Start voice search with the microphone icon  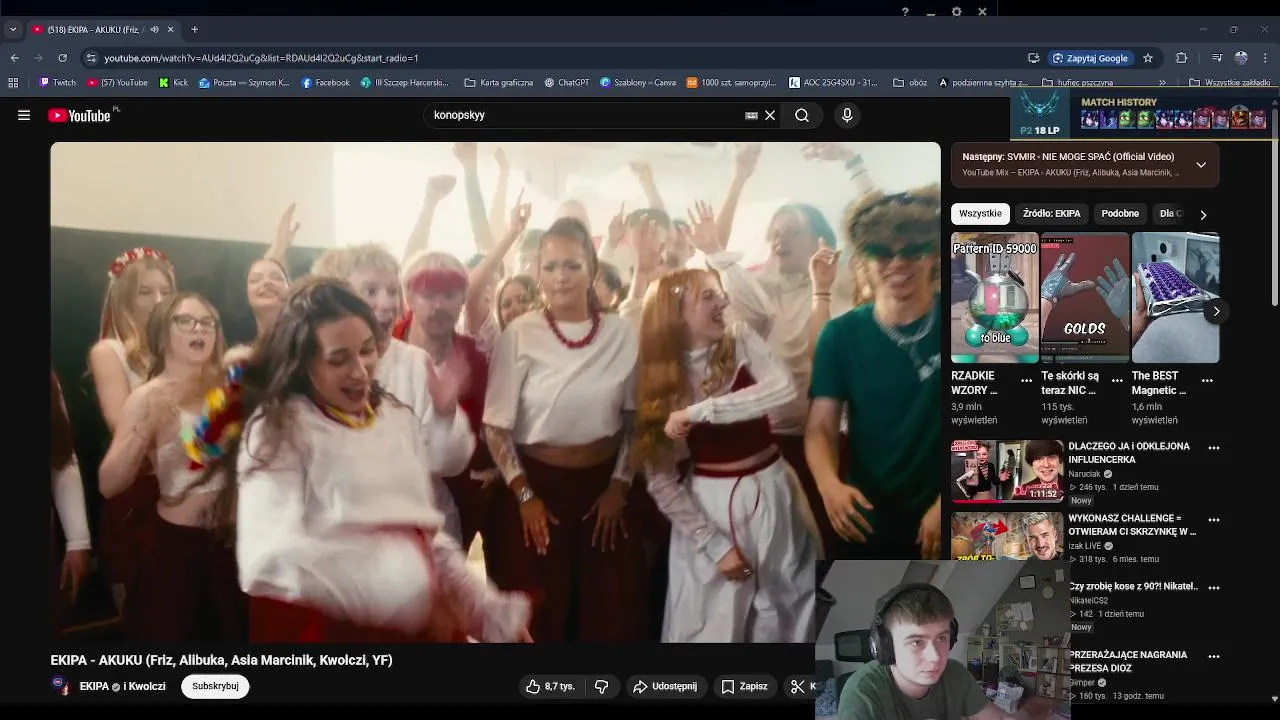point(847,115)
